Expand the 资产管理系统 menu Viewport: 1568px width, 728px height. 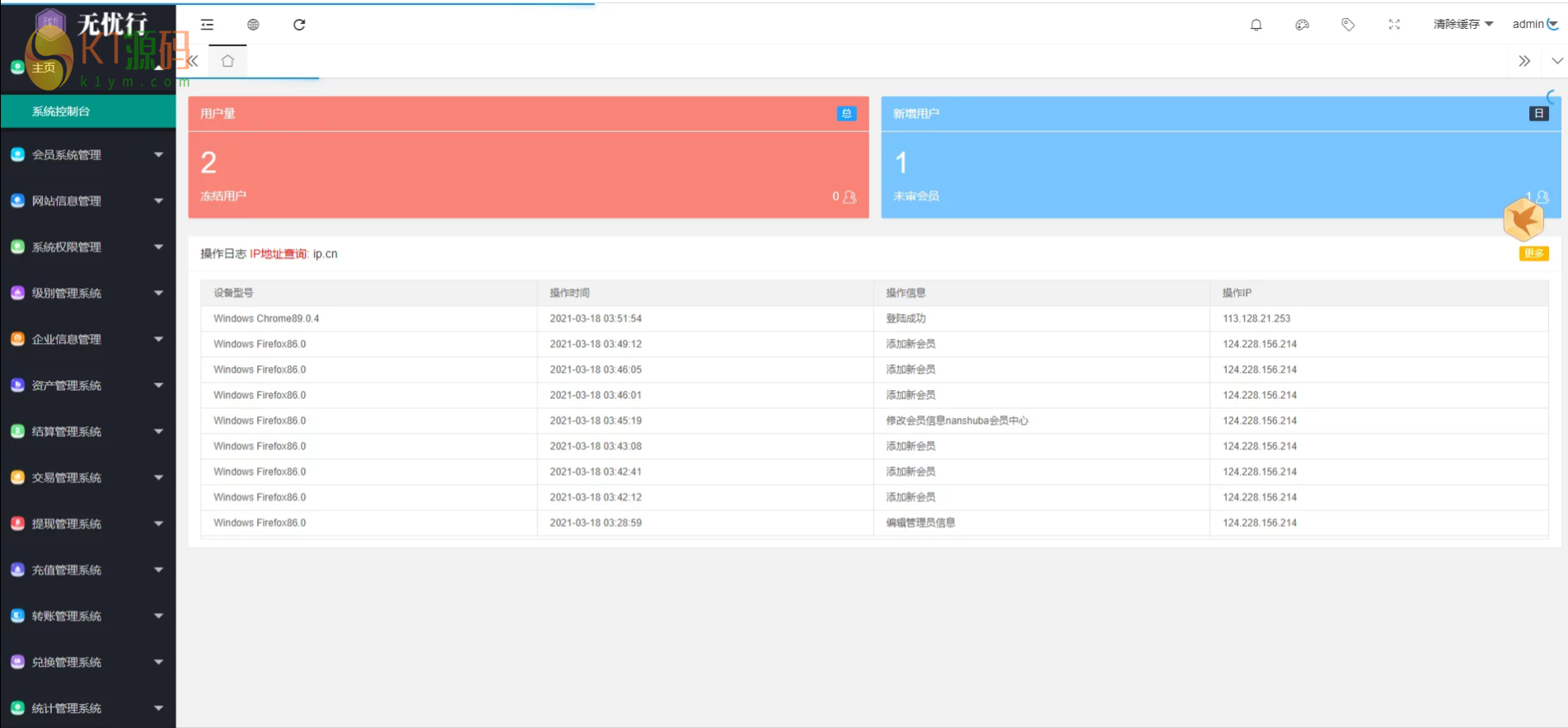click(x=88, y=386)
